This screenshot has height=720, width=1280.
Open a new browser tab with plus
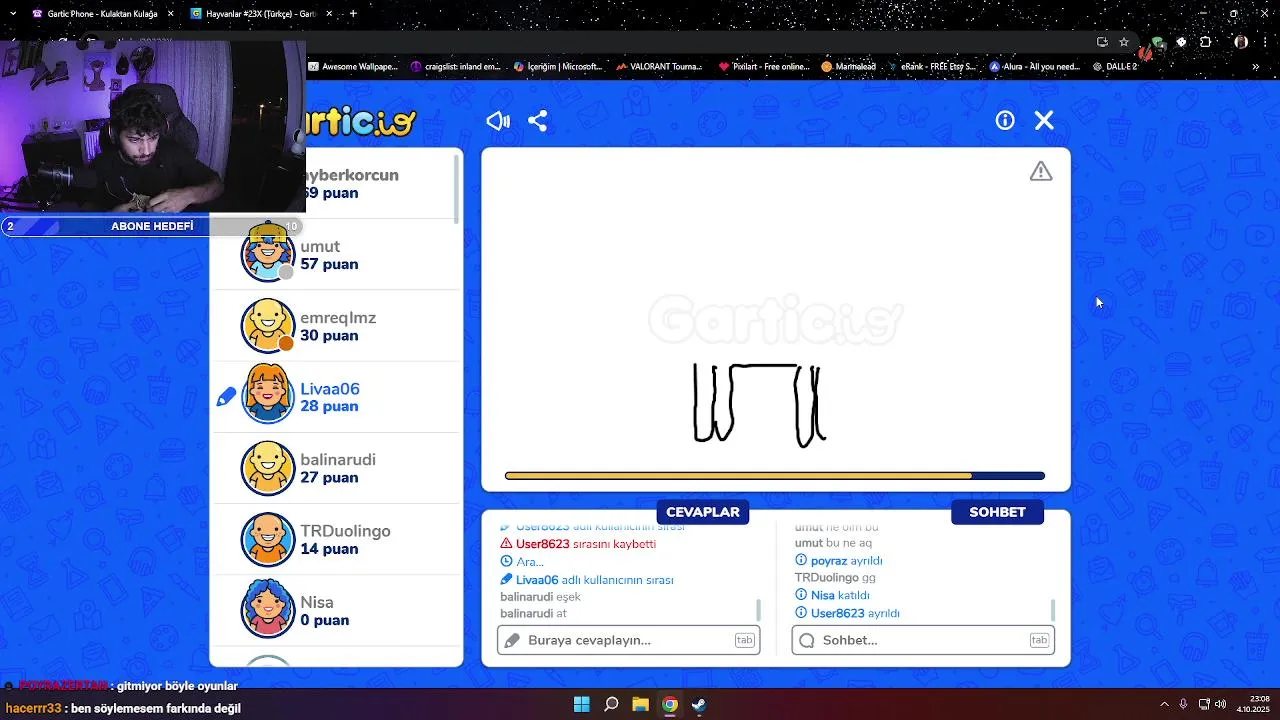point(353,14)
